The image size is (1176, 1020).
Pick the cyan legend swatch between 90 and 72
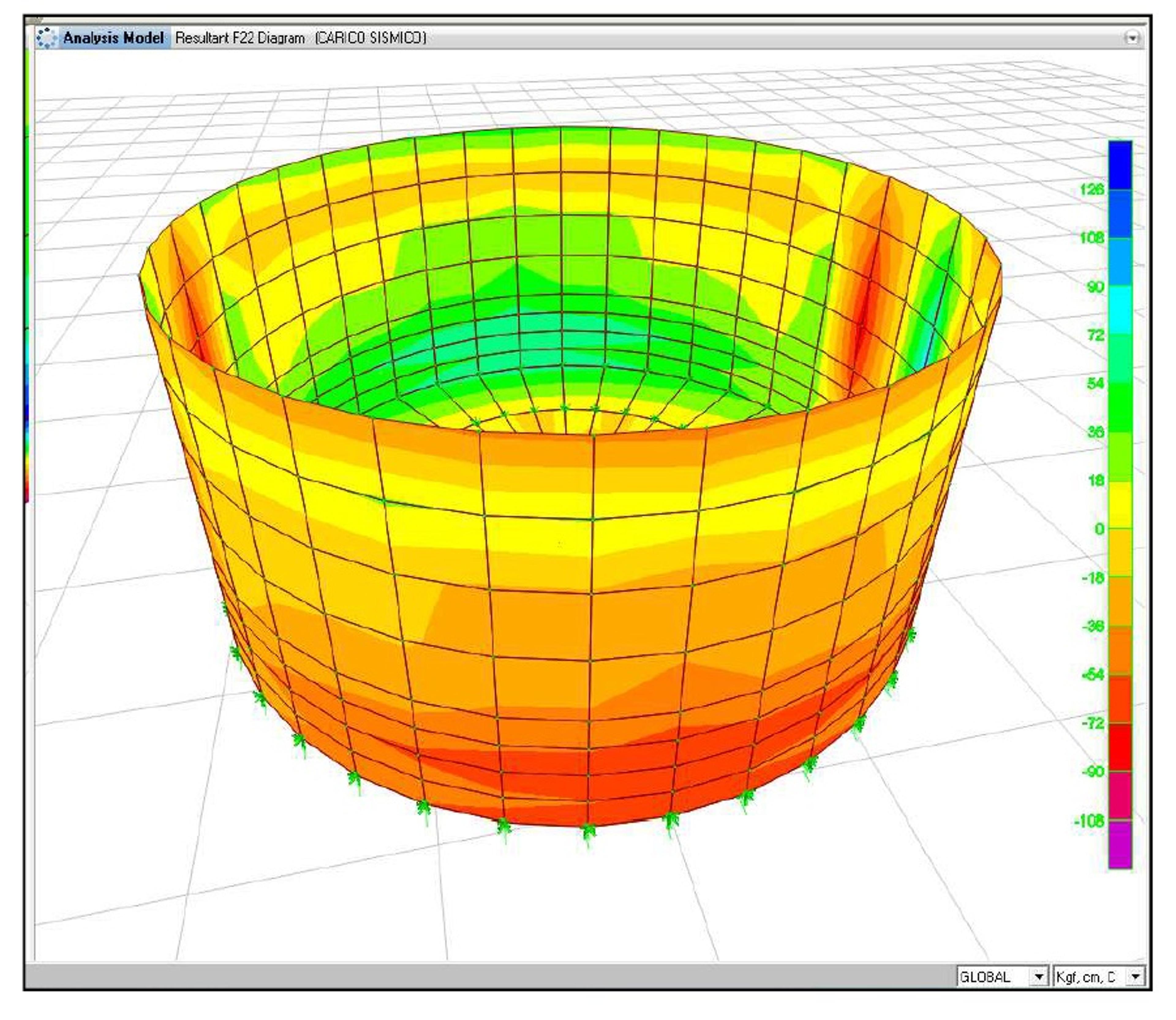(1120, 310)
